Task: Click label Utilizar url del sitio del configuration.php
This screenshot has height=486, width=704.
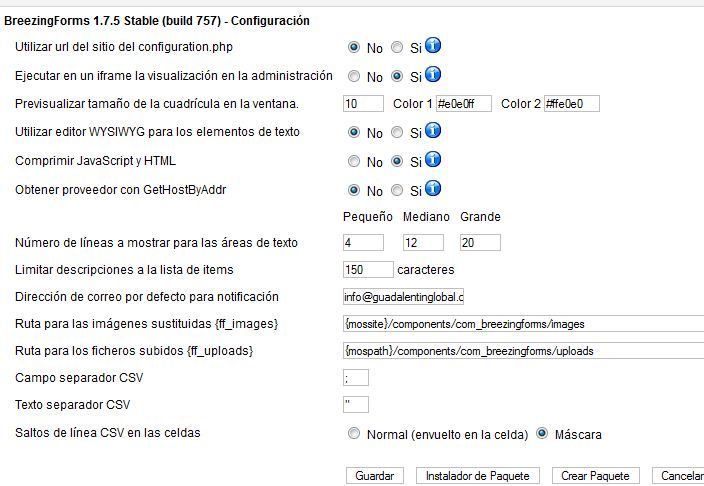Action: (x=124, y=47)
